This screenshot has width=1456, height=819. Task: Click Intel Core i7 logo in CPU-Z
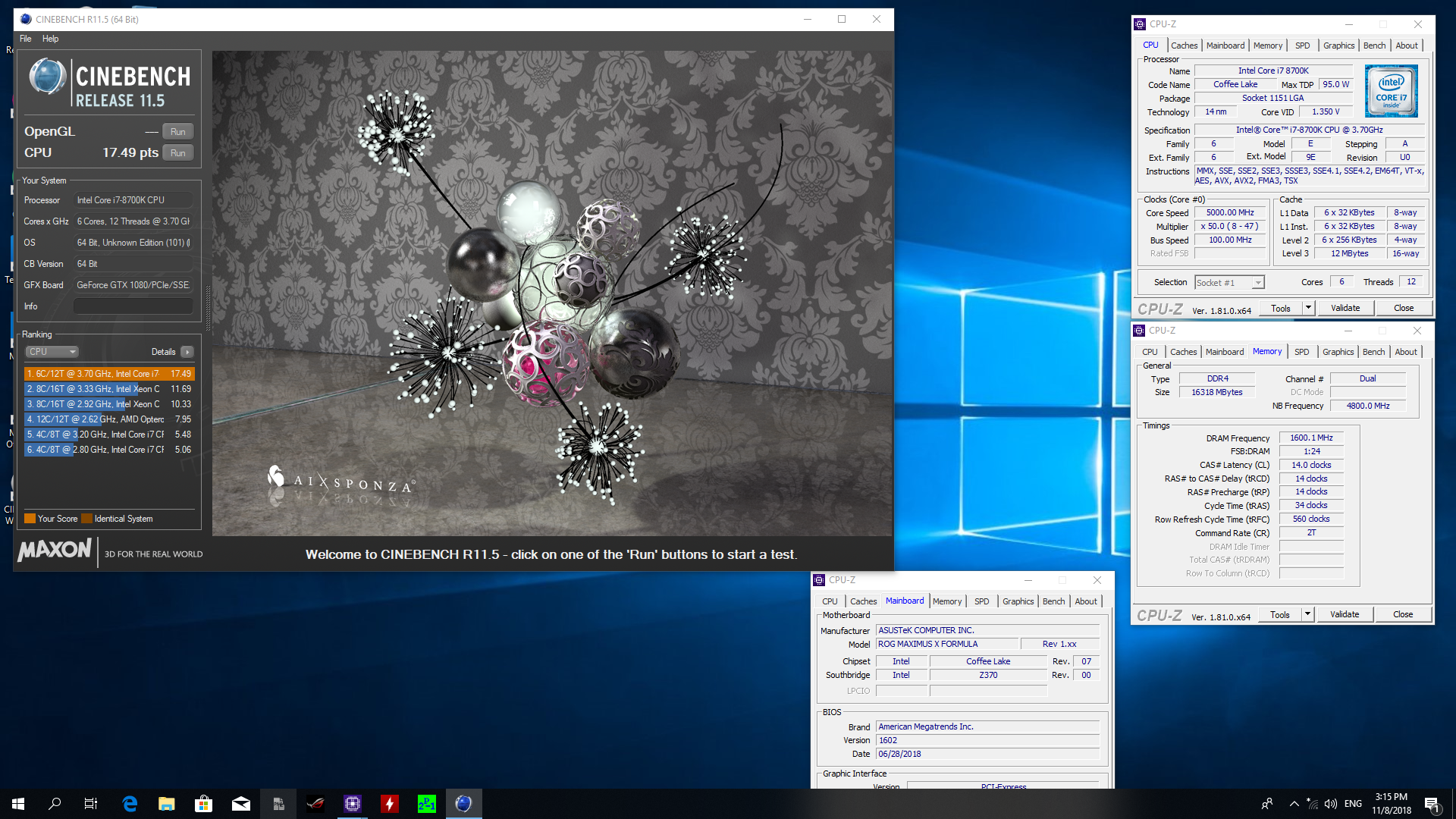pos(1392,91)
